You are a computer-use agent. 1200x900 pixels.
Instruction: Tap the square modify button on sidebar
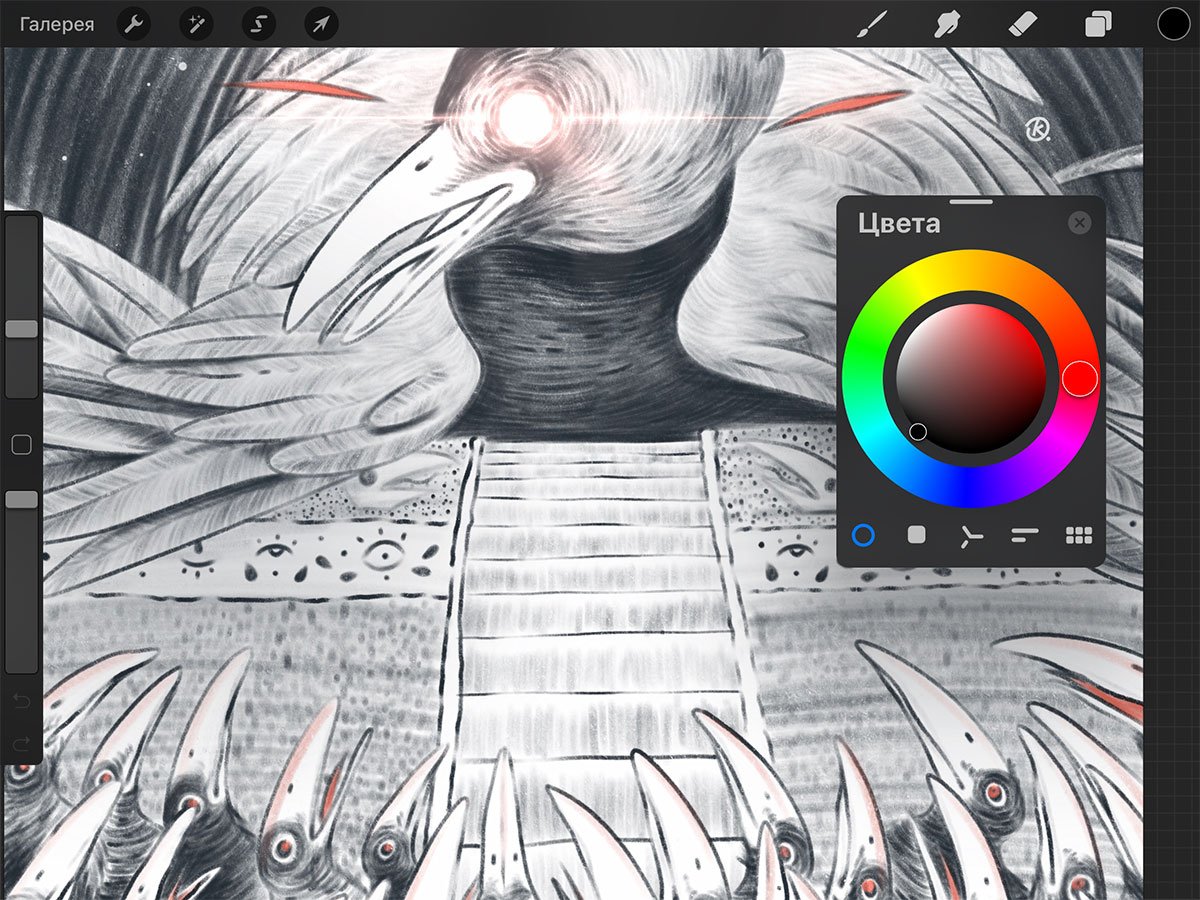click(21, 445)
